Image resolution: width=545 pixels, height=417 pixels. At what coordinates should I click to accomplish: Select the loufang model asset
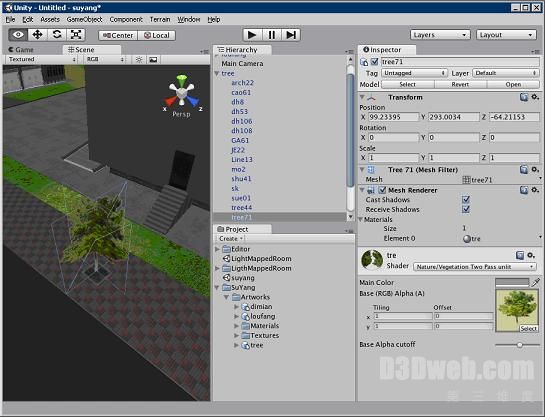pos(258,316)
